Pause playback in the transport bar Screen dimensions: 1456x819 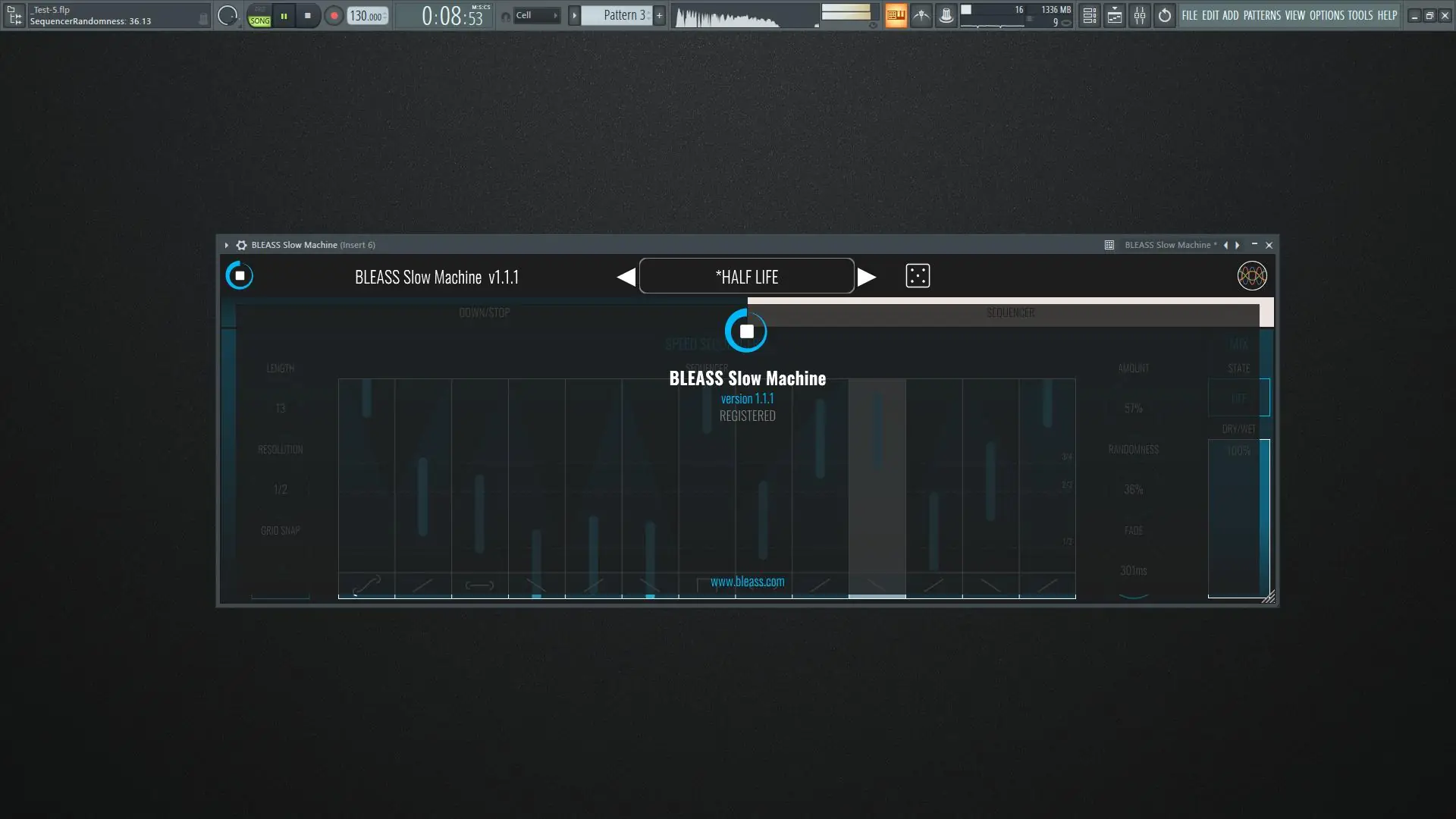tap(284, 15)
